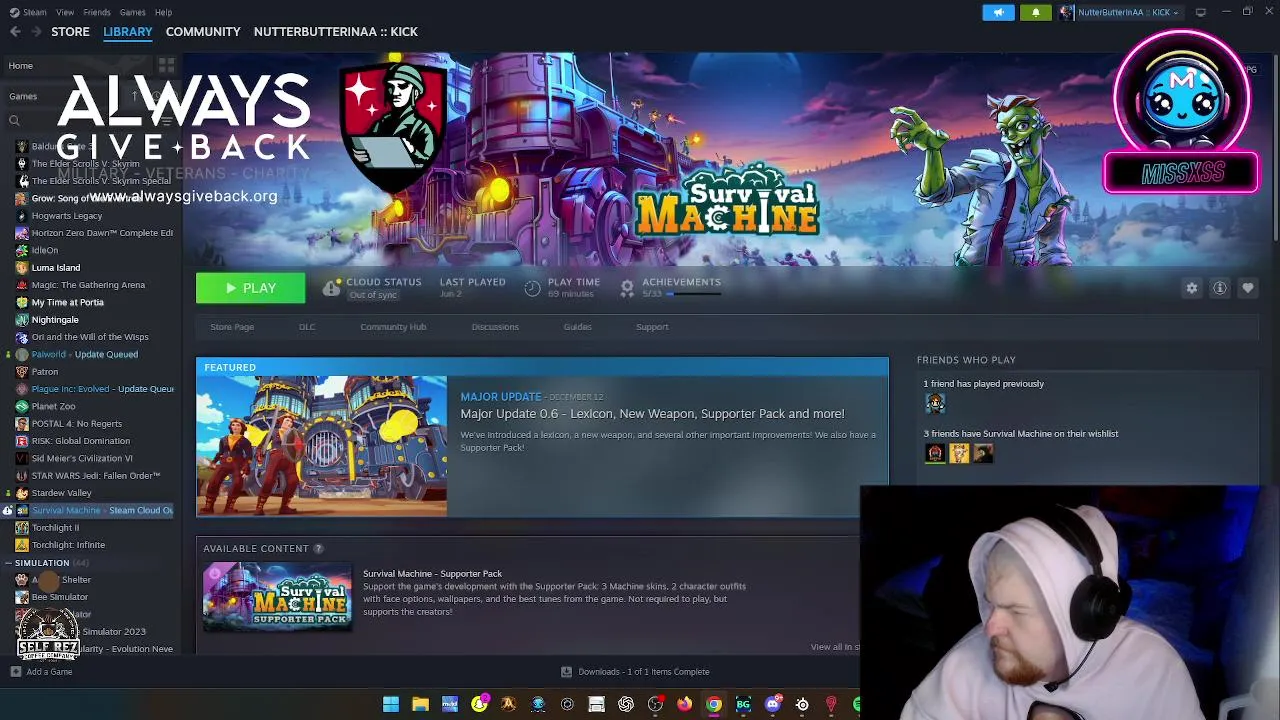Viewport: 1280px width, 720px height.
Task: Open game settings gear icon
Action: tap(1192, 288)
